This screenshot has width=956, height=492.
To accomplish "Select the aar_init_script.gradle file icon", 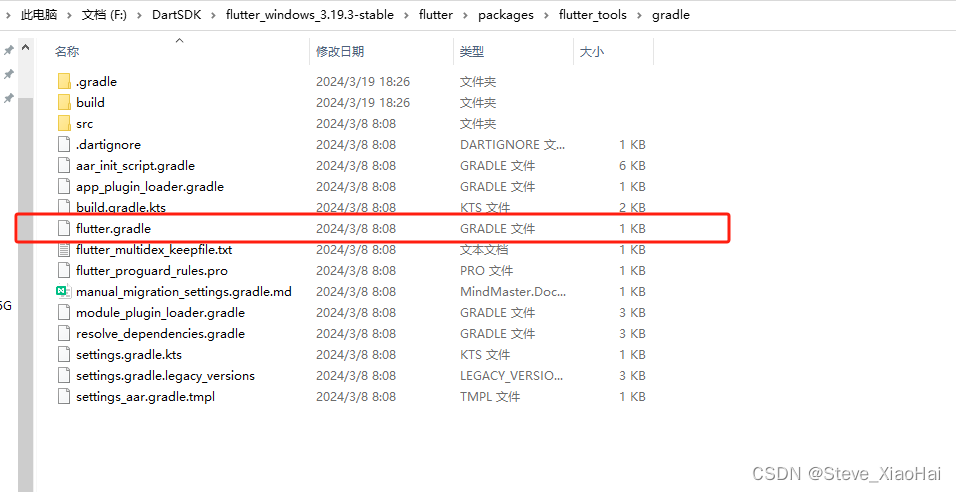I will pos(64,165).
